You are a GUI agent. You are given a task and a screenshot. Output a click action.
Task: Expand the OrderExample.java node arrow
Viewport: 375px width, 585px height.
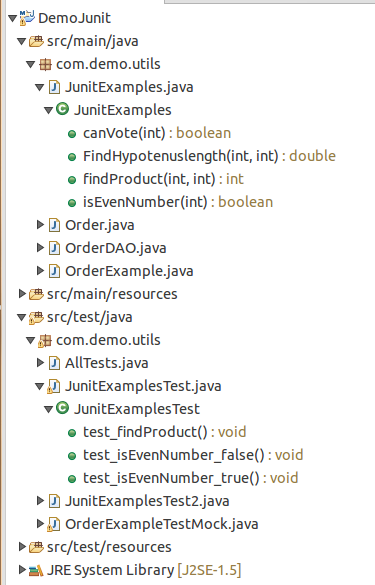click(40, 271)
